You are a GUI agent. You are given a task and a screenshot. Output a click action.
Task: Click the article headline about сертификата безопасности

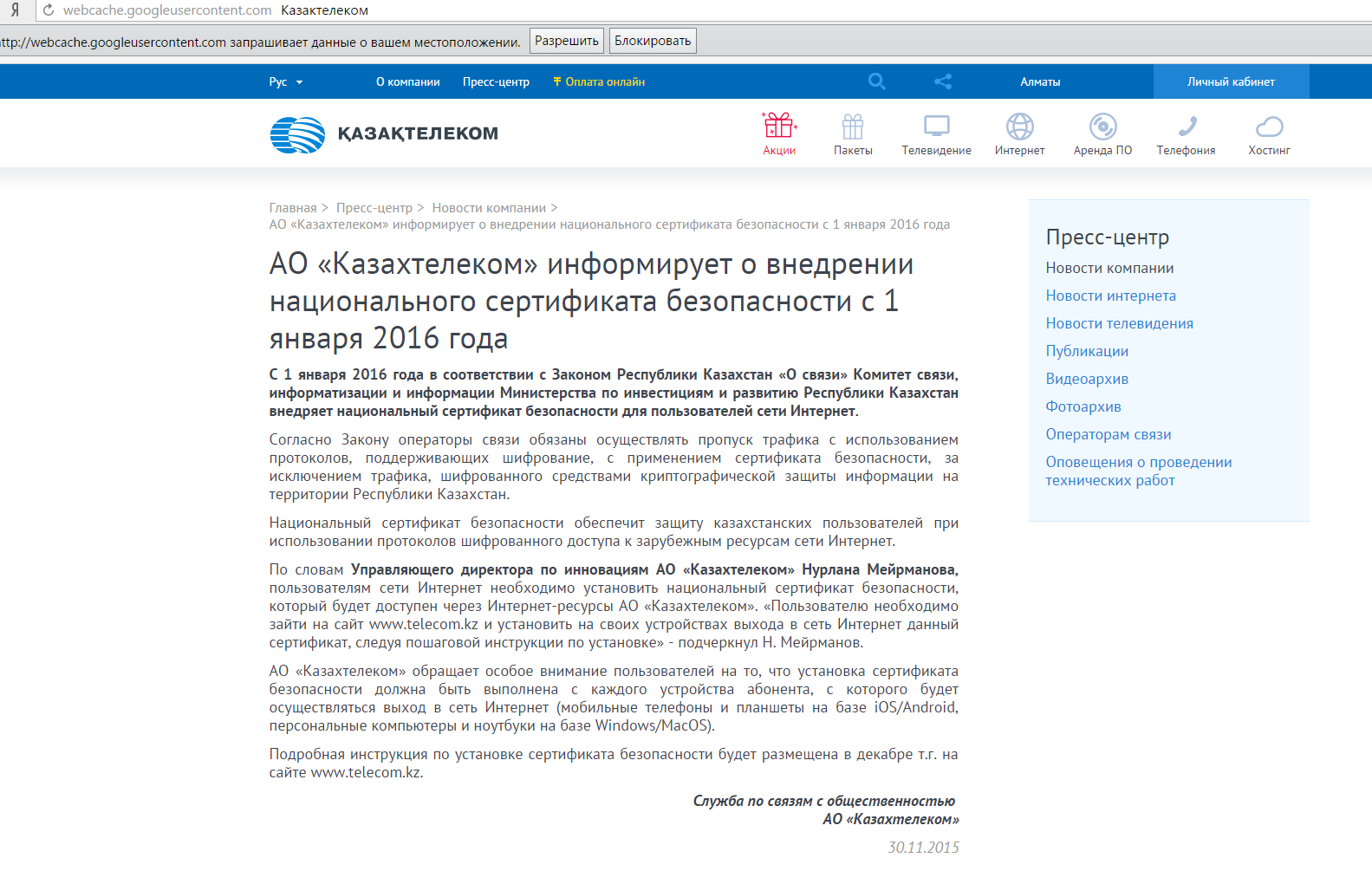[591, 301]
